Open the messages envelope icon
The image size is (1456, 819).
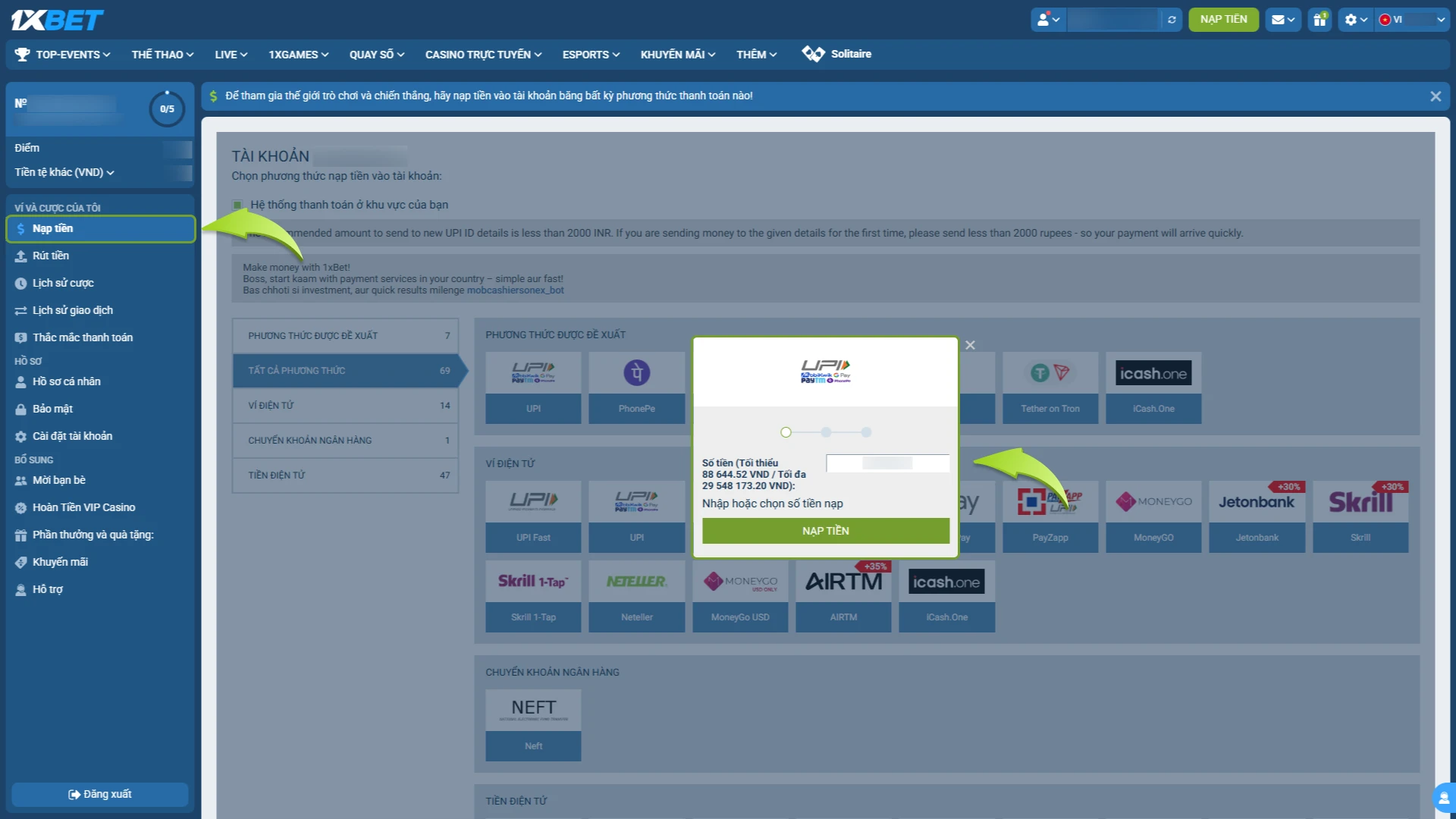coord(1282,20)
